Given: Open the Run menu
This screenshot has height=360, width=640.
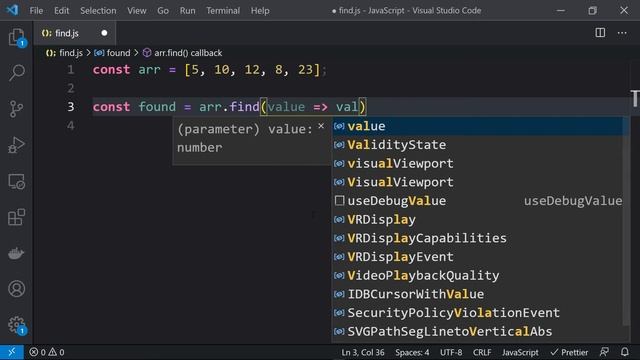Looking at the screenshot, I should click(x=187, y=11).
